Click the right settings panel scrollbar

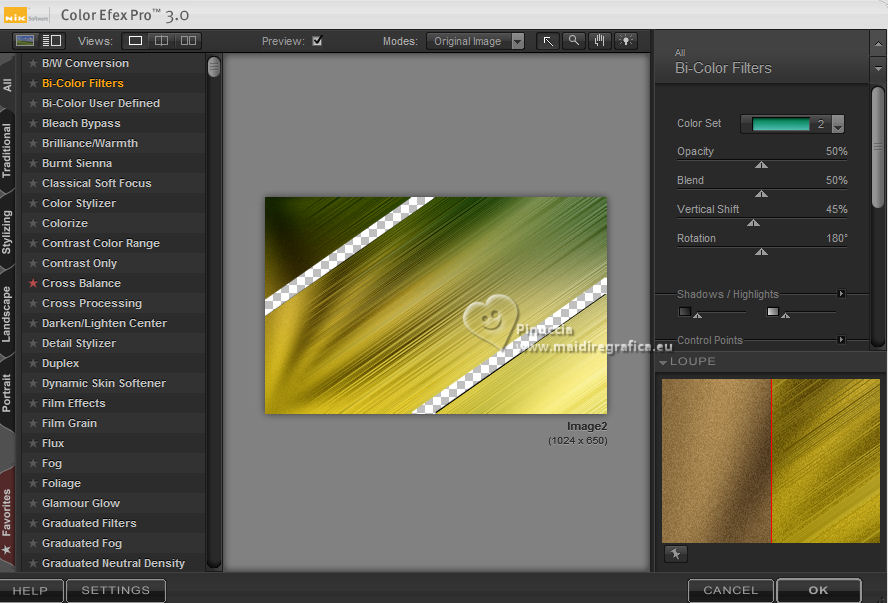pyautogui.click(x=878, y=147)
